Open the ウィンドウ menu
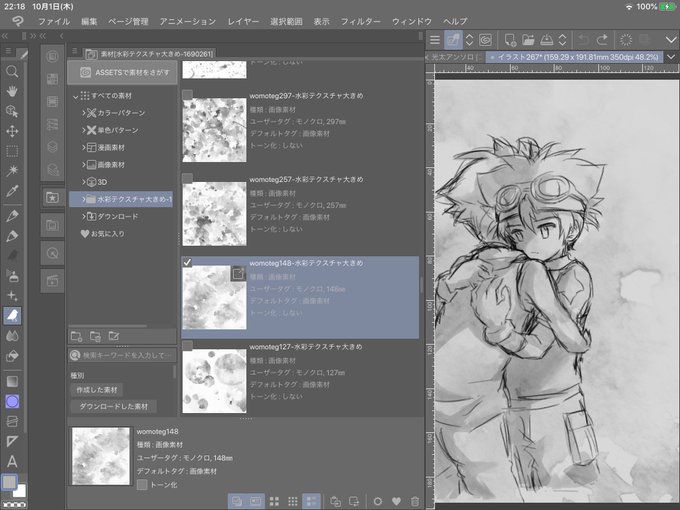 tap(412, 21)
